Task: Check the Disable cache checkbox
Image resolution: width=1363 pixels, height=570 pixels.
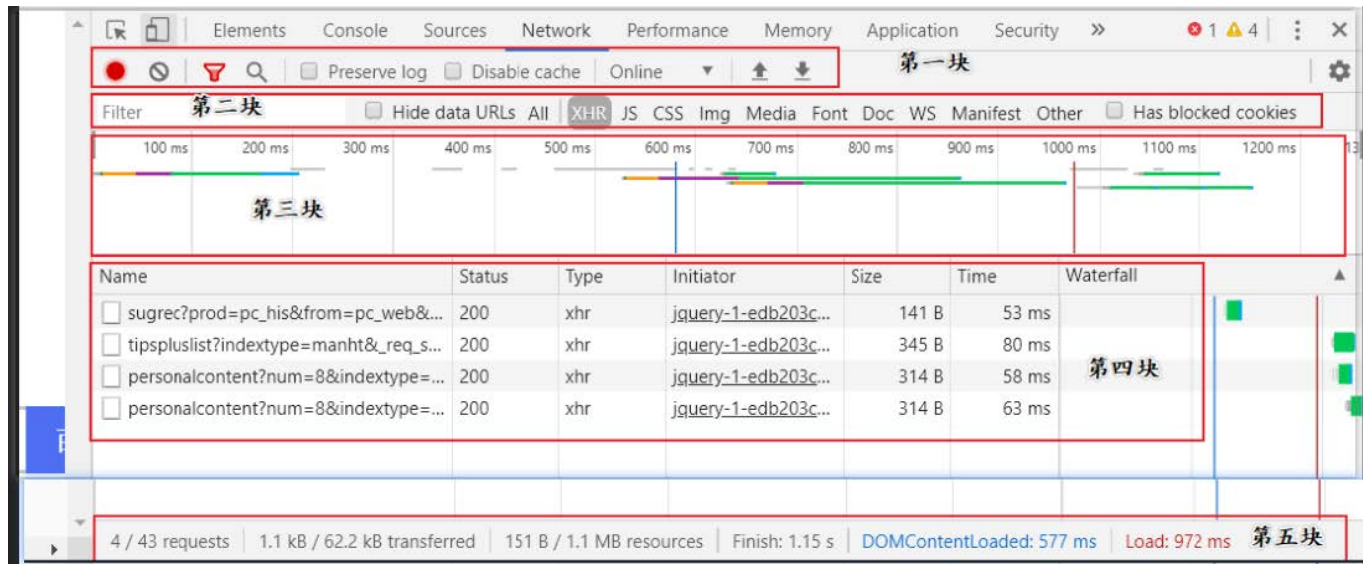Action: click(453, 71)
